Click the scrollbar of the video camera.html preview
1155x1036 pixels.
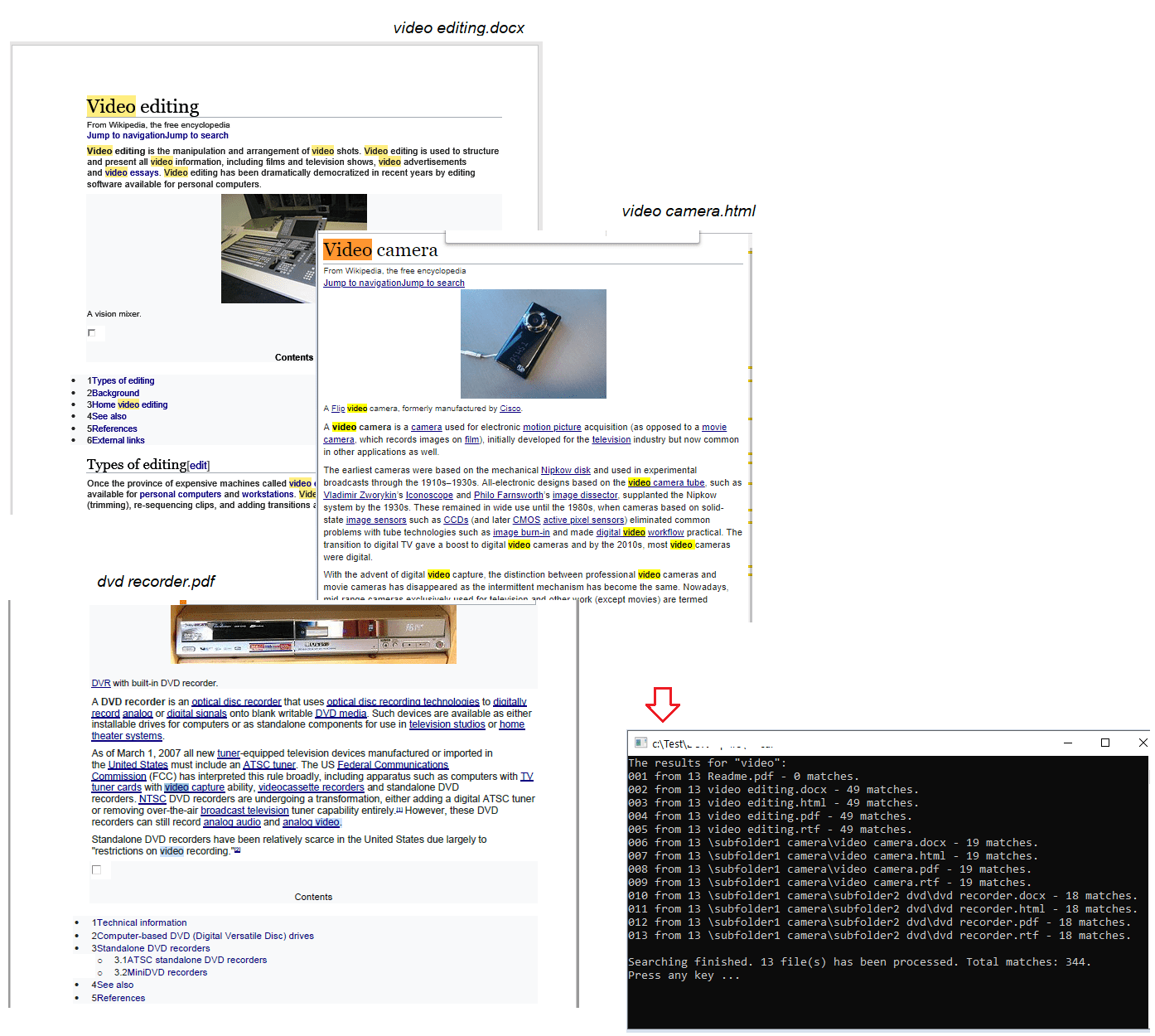[750, 414]
